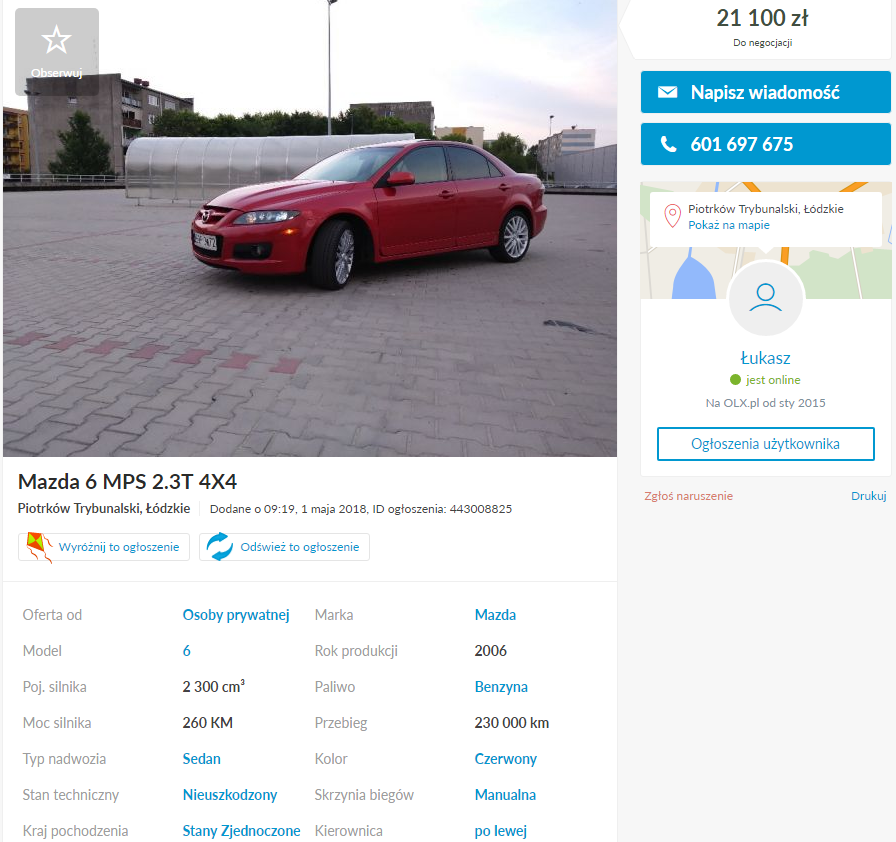The image size is (896, 842).
Task: Click the map pin location icon
Action: (x=673, y=216)
